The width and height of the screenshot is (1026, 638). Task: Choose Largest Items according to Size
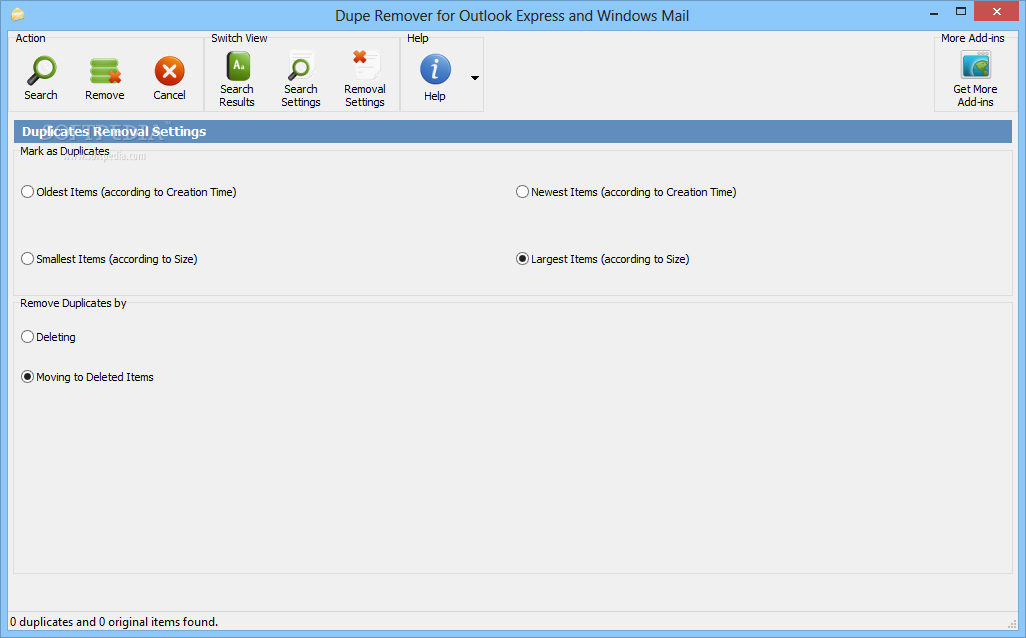(x=603, y=259)
